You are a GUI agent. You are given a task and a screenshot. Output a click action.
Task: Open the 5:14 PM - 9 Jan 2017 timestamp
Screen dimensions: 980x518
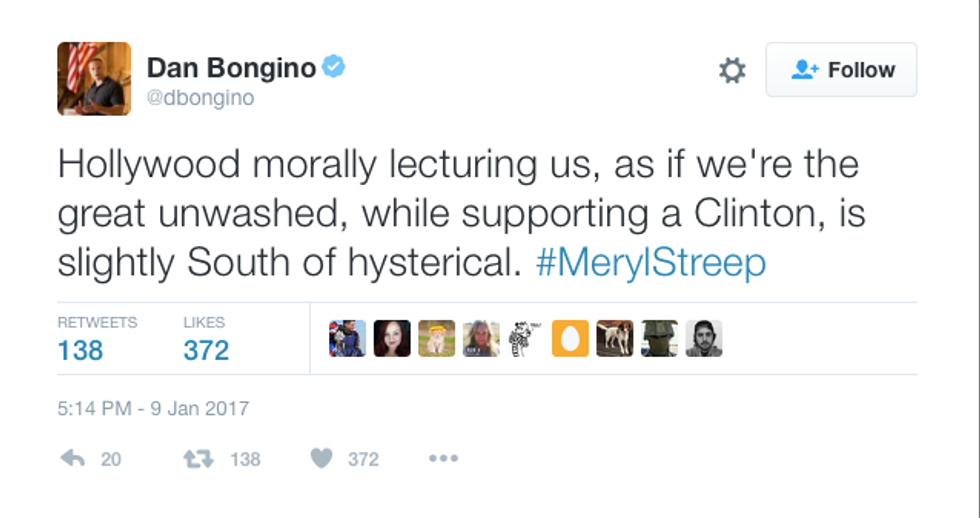click(153, 408)
